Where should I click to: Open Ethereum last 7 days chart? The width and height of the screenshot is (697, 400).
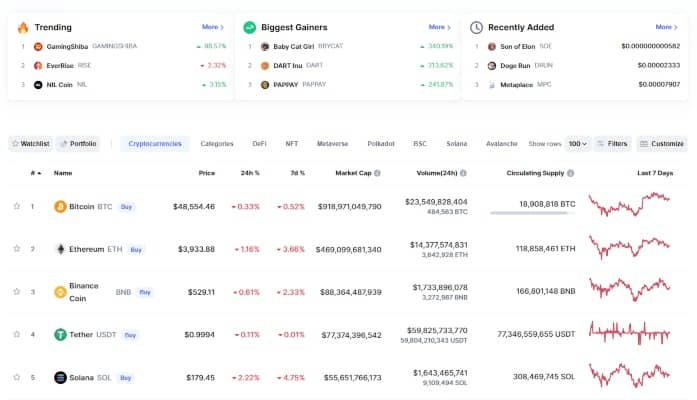(x=629, y=247)
